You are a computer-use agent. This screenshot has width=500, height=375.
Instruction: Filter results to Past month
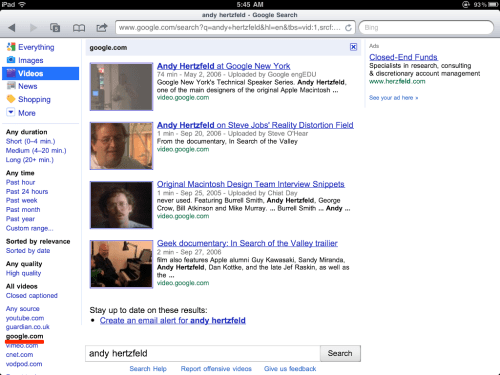click(23, 210)
